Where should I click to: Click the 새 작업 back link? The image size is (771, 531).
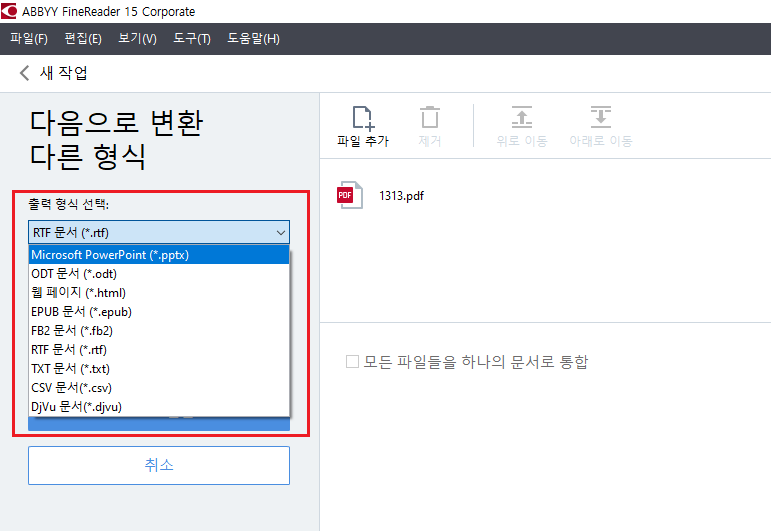point(63,73)
